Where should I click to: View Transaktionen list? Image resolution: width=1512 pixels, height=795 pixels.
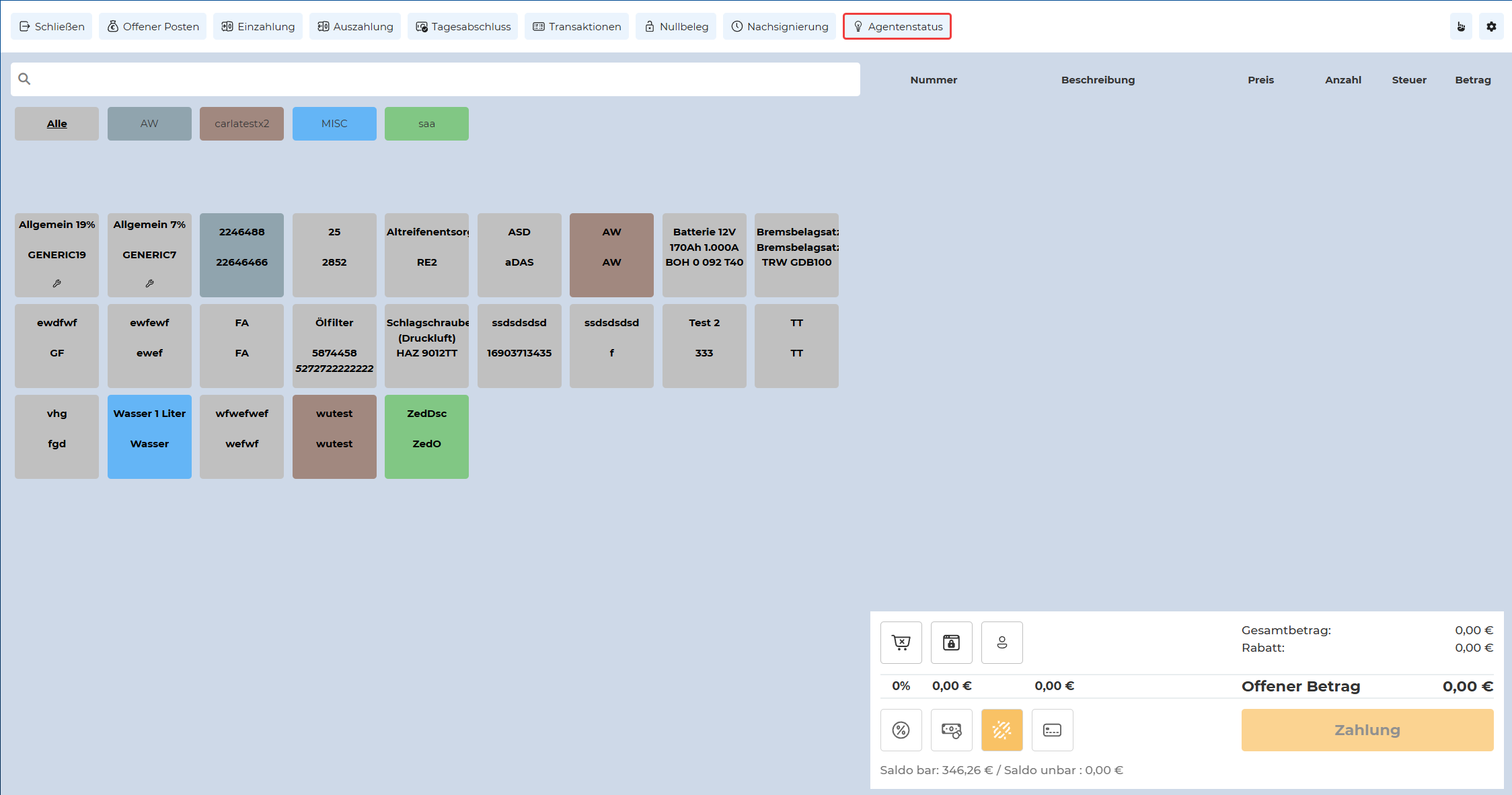576,26
